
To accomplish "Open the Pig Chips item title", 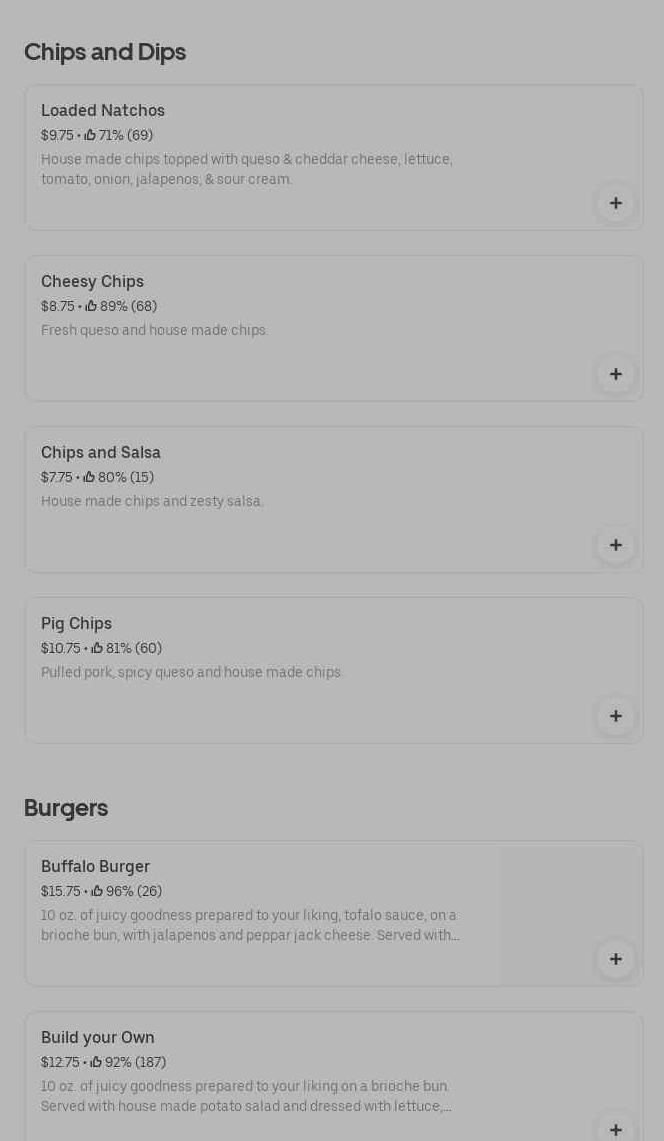I will click(76, 624).
